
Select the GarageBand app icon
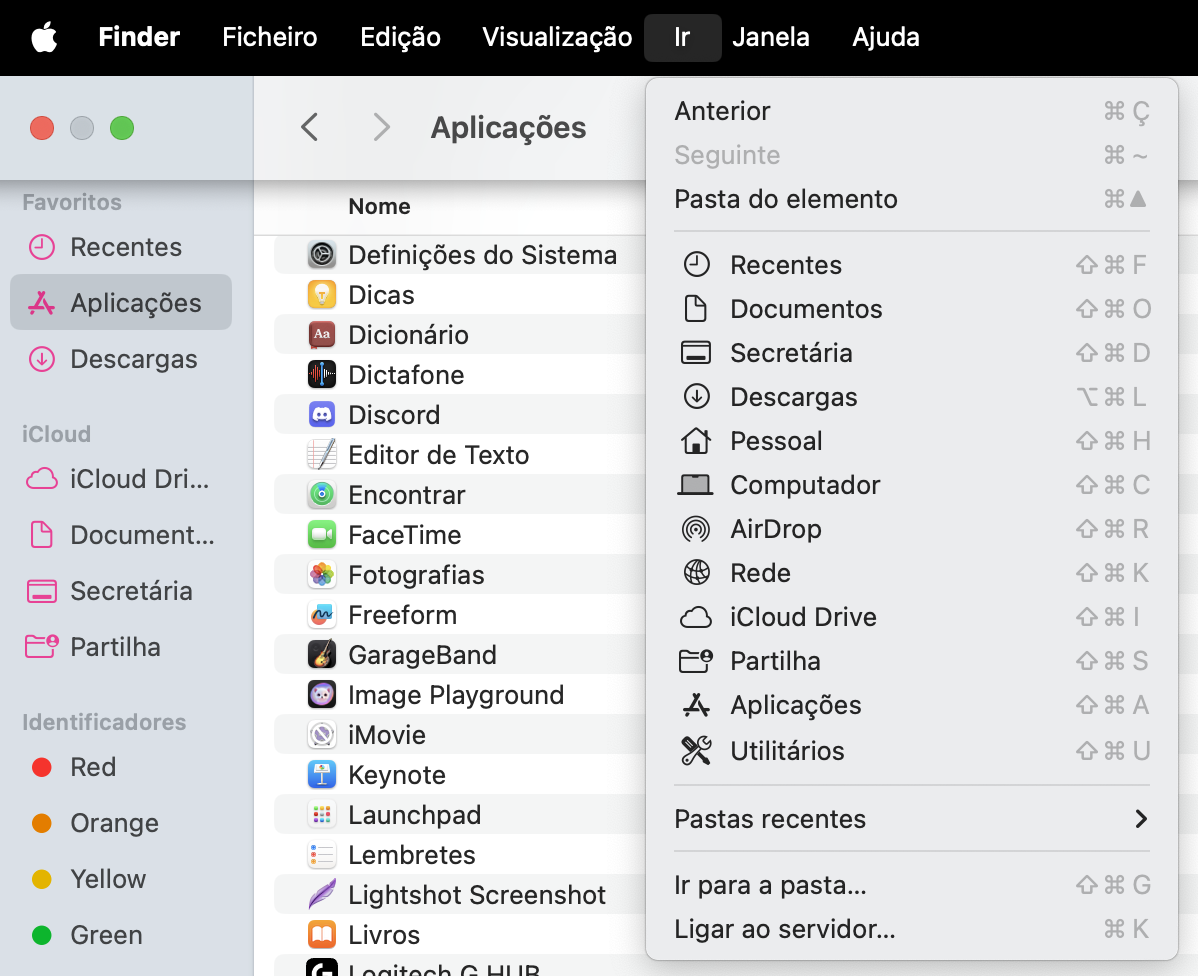[x=320, y=654]
